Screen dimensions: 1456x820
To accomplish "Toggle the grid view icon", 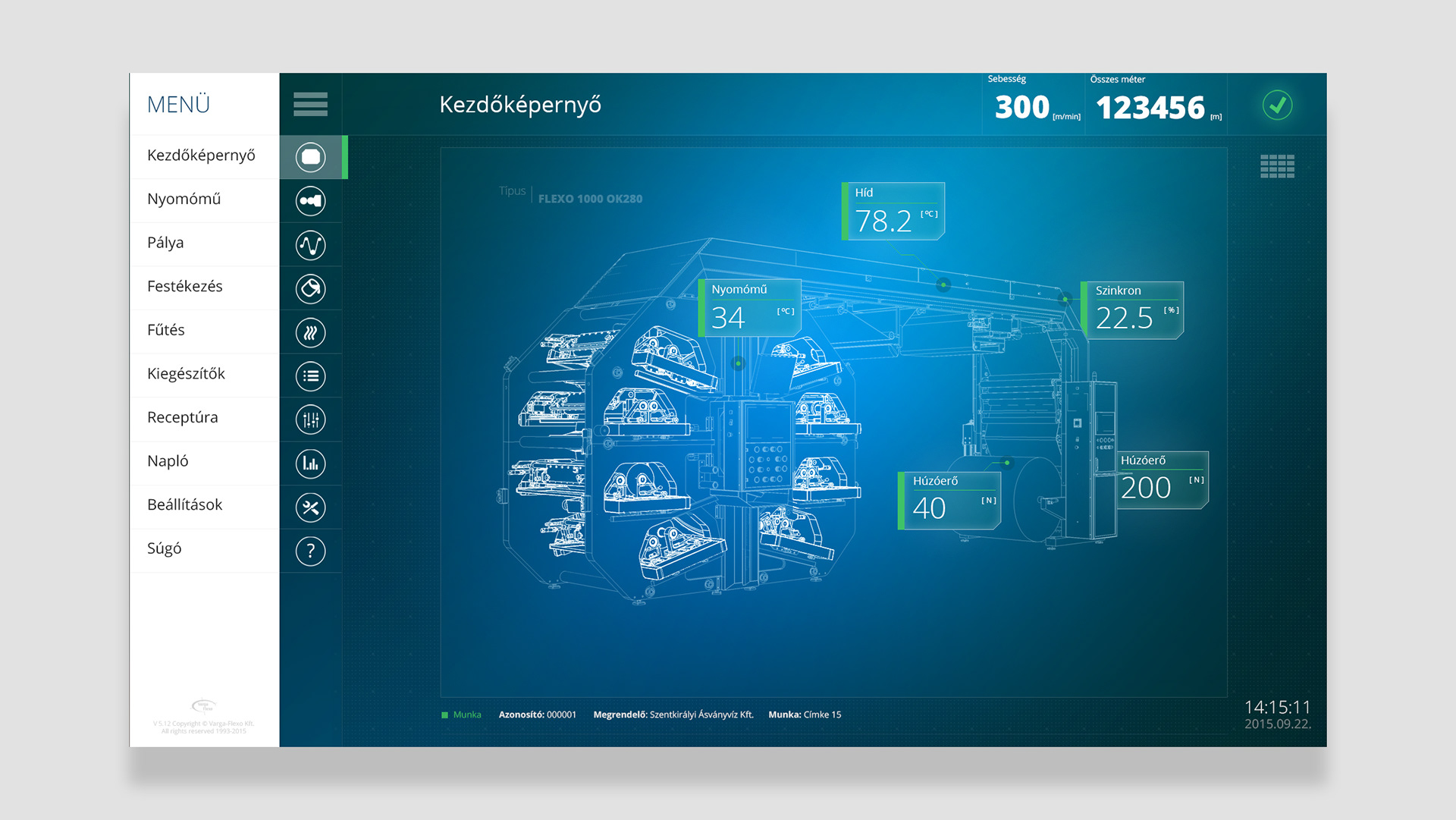I will pyautogui.click(x=1277, y=166).
